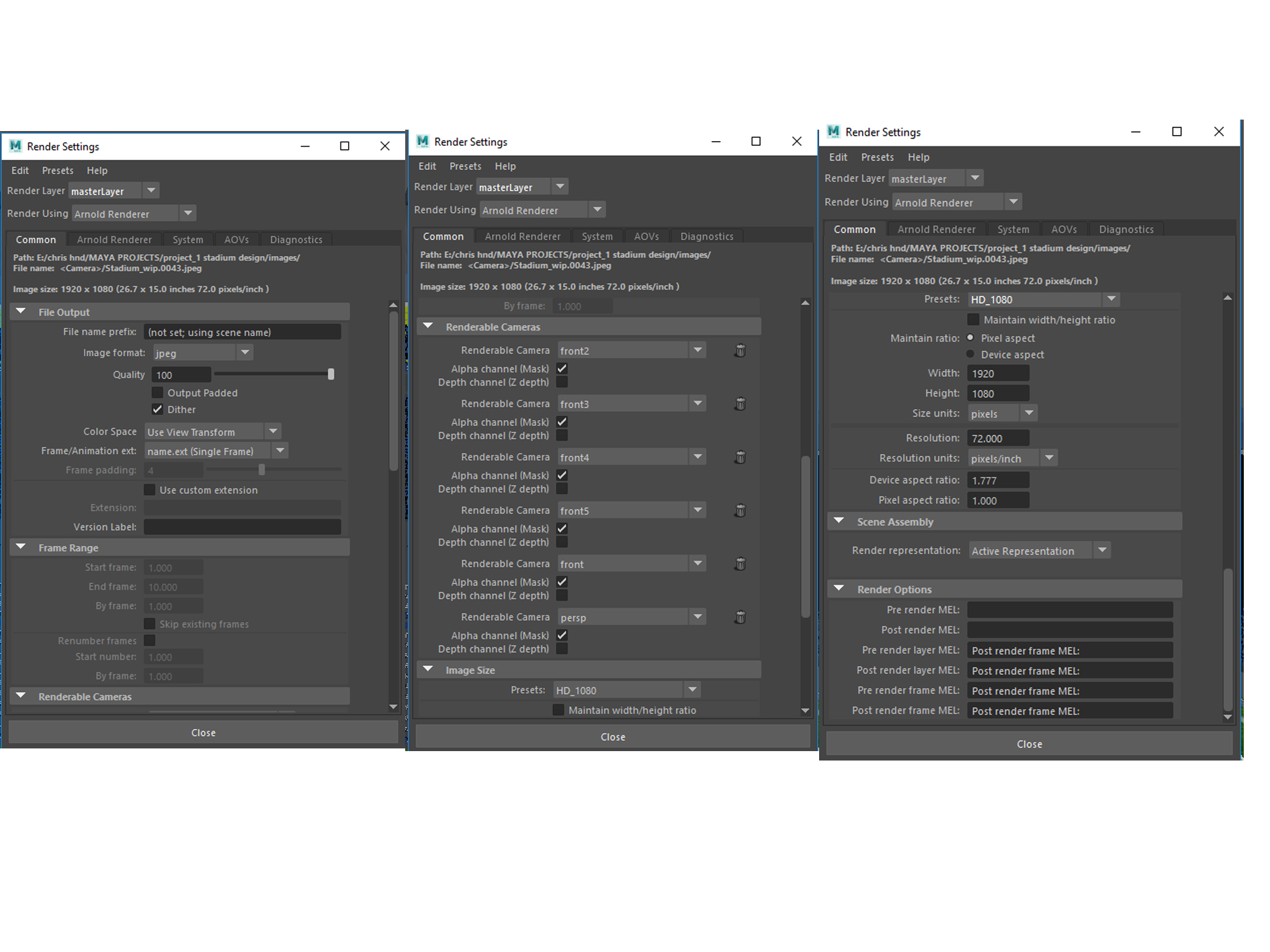Viewport: 1270px width, 952px height.
Task: Collapse the Scene Assembly section
Action: click(x=839, y=521)
